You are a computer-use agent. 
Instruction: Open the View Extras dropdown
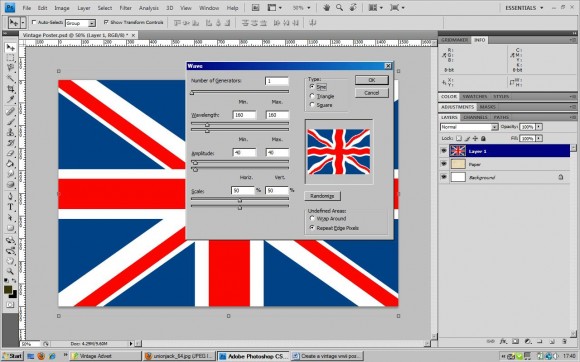[274, 8]
